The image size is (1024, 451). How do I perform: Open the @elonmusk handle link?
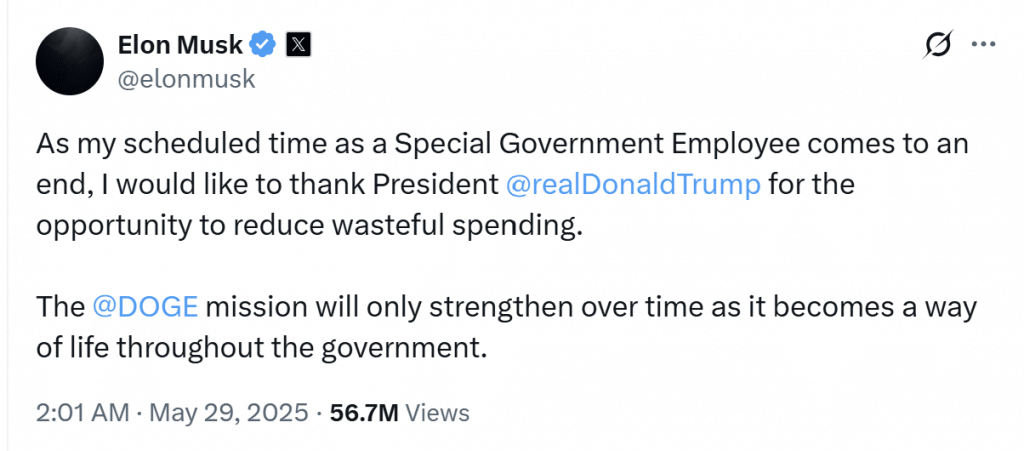click(x=187, y=79)
